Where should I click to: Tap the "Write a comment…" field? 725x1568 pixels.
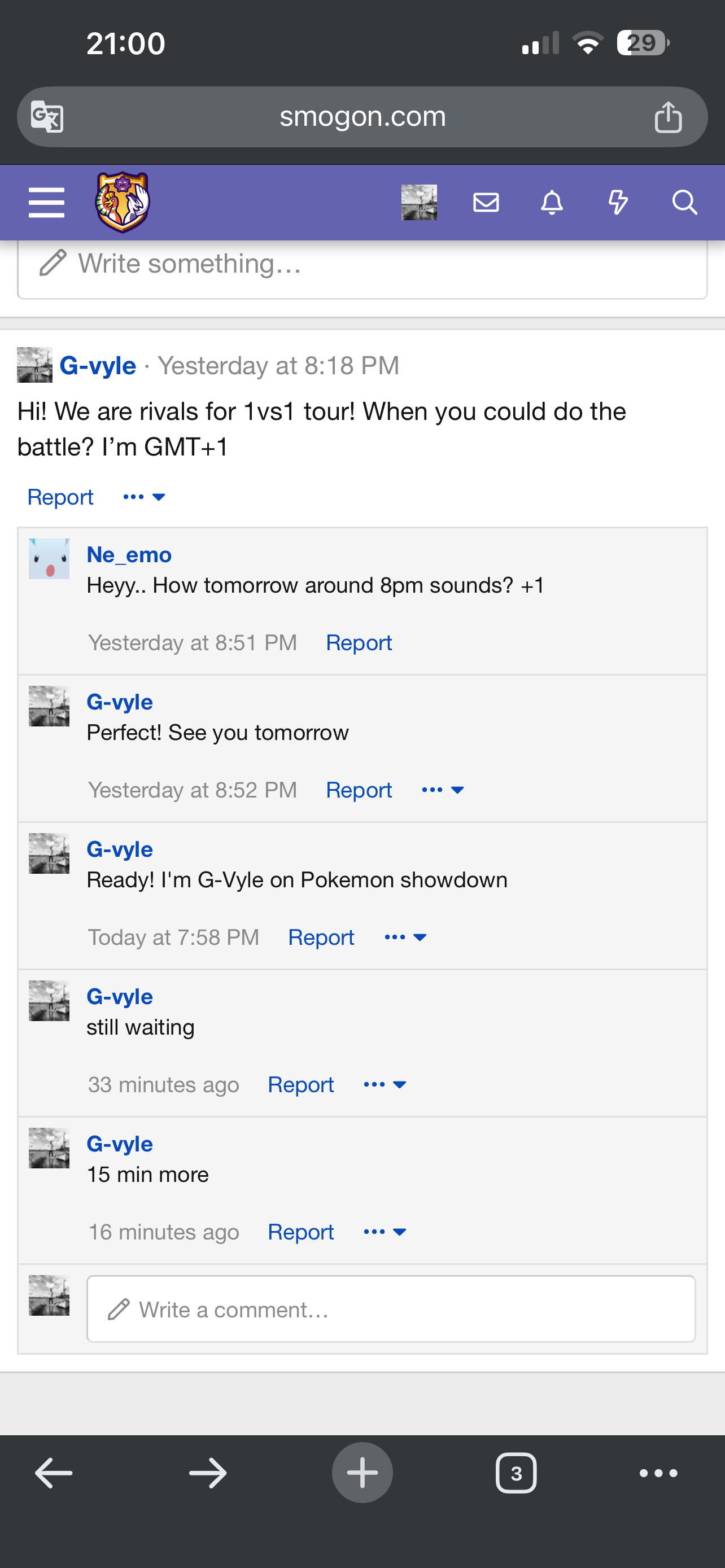[x=391, y=1309]
